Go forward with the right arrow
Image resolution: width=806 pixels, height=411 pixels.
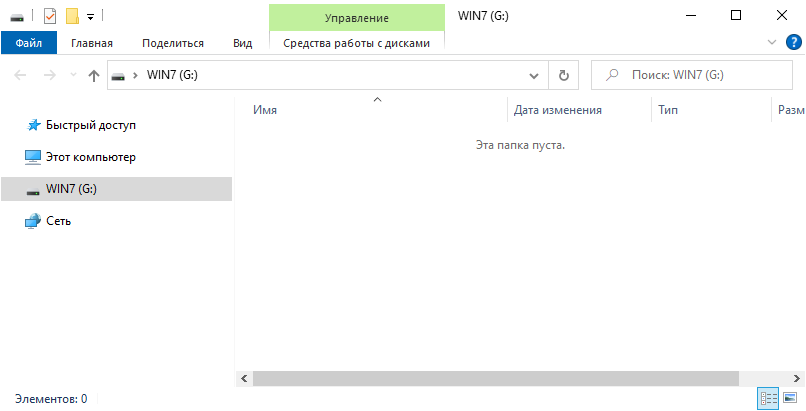pyautogui.click(x=49, y=76)
